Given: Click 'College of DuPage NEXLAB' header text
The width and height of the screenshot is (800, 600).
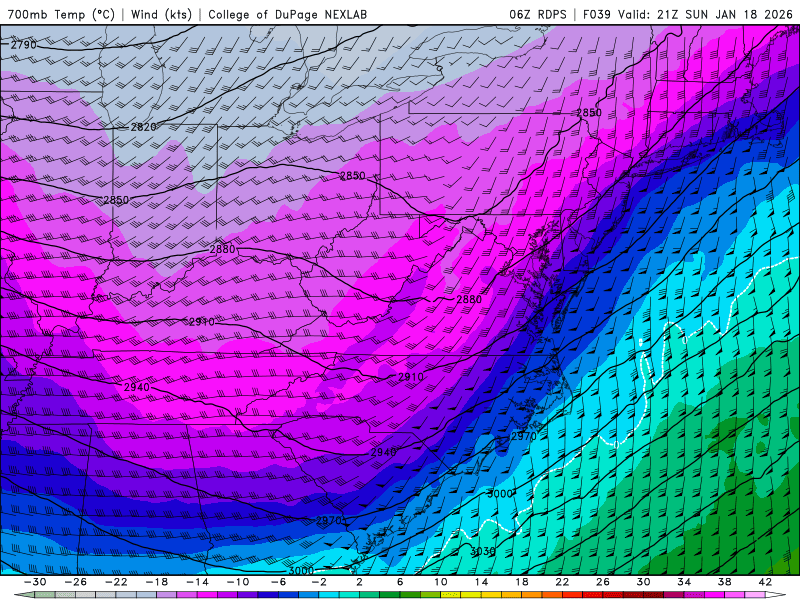Looking at the screenshot, I should 287,14.
